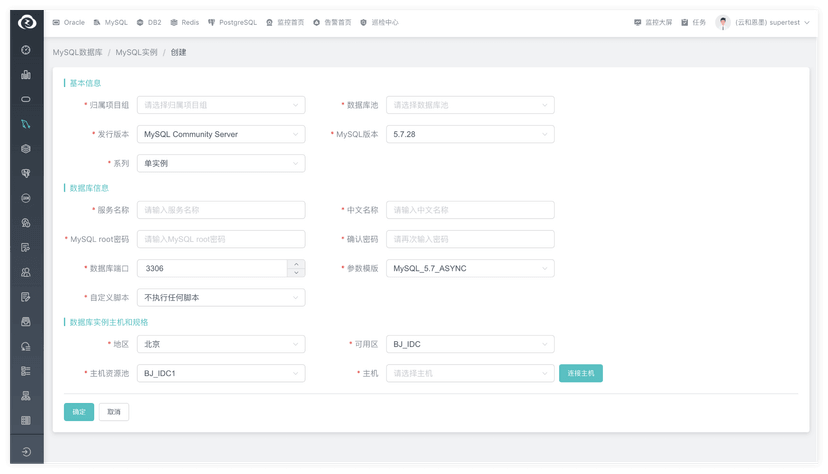Screen dimensions: 828x474
Task: Open the PostgreSQL top navigation item
Action: [232, 22]
